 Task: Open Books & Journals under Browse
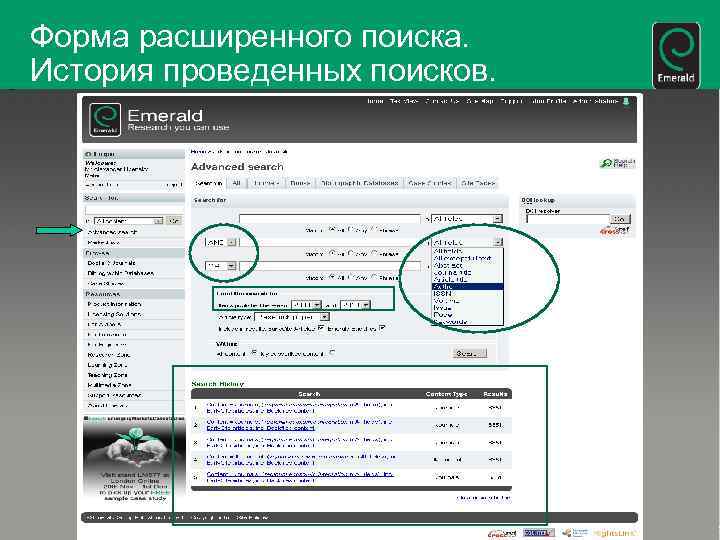[x=112, y=263]
